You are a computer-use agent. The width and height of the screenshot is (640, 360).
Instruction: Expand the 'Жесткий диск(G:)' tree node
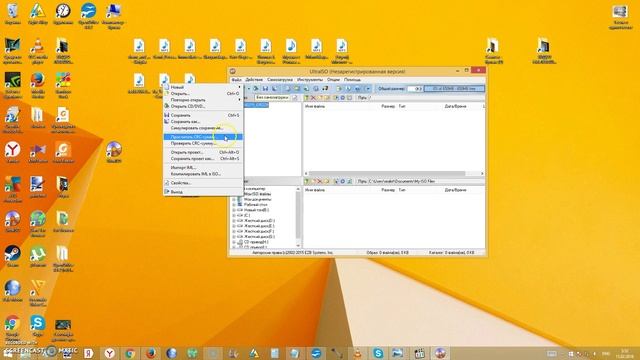tap(234, 237)
